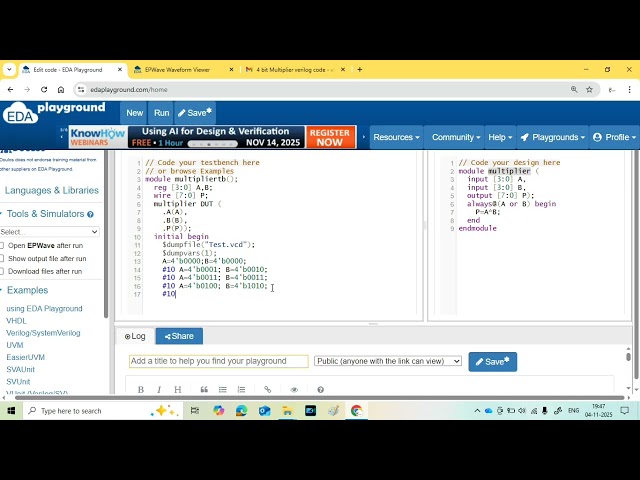Image resolution: width=640 pixels, height=480 pixels.
Task: Open Verilog/SystemVerilog examples link
Action: tap(43, 333)
